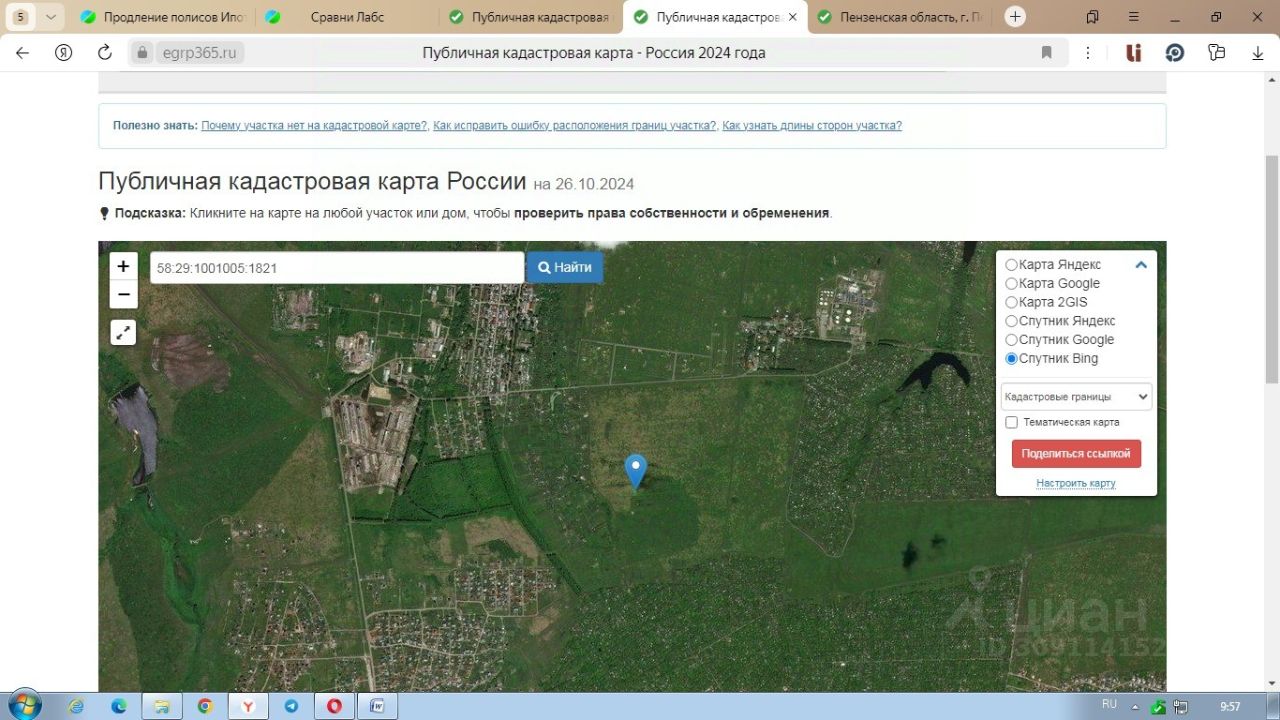
Task: Zoom in the map with the plus button
Action: coord(123,266)
